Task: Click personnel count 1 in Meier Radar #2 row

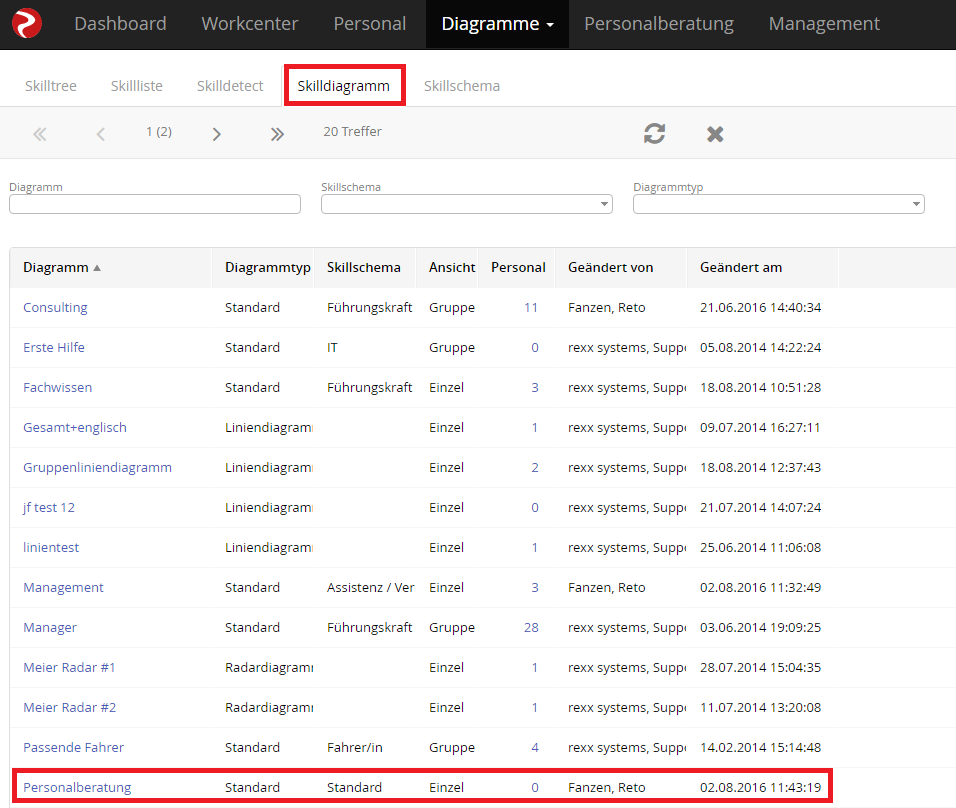Action: pyautogui.click(x=535, y=707)
